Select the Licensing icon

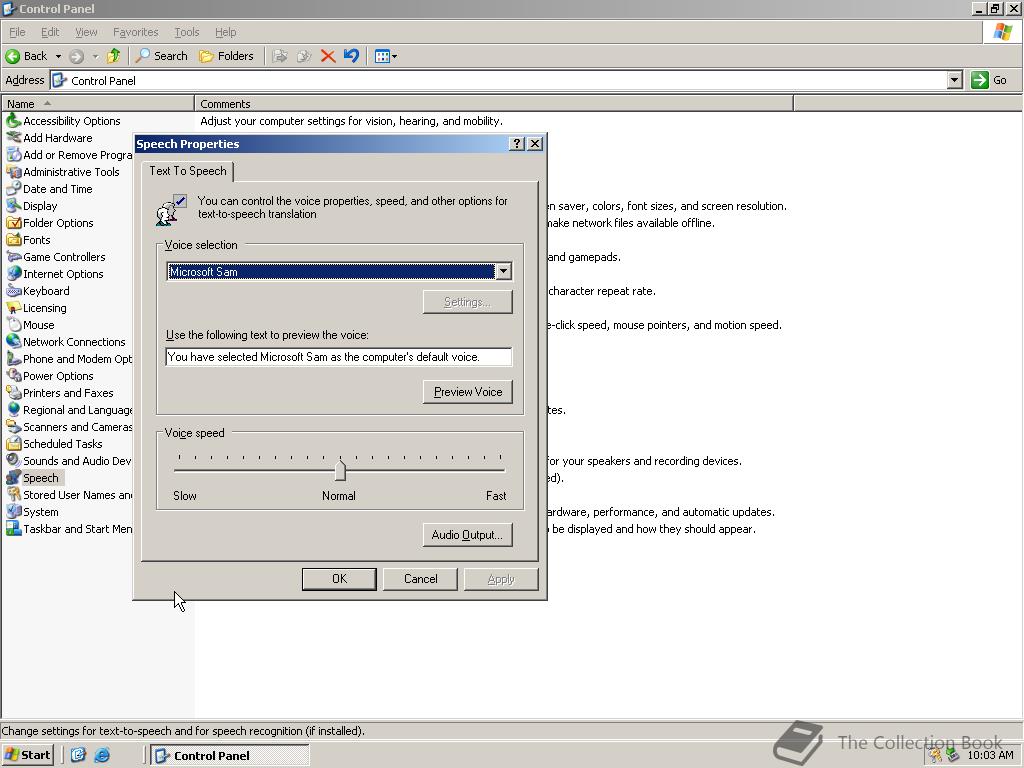(x=14, y=308)
